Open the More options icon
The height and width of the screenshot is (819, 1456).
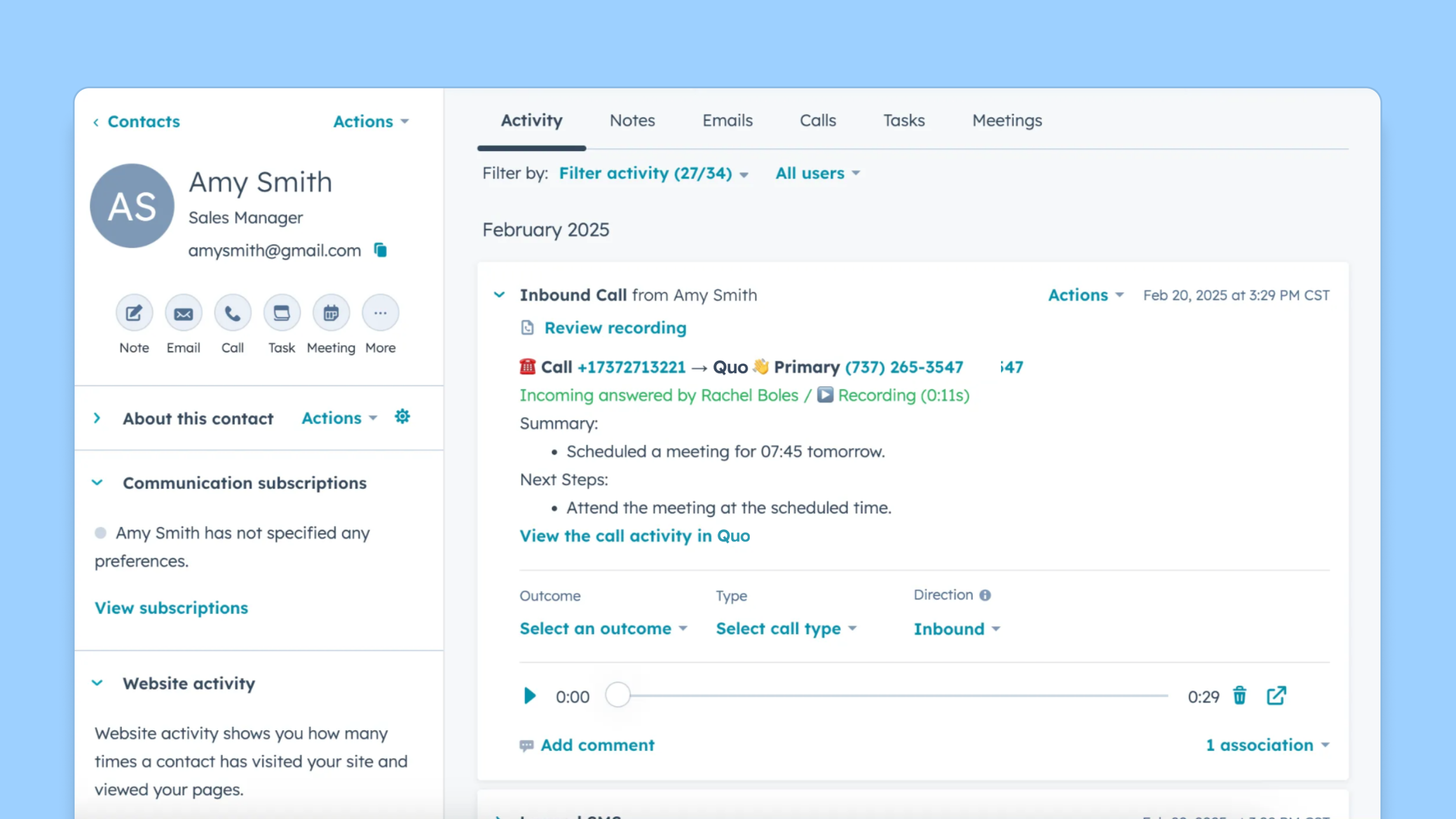[380, 312]
